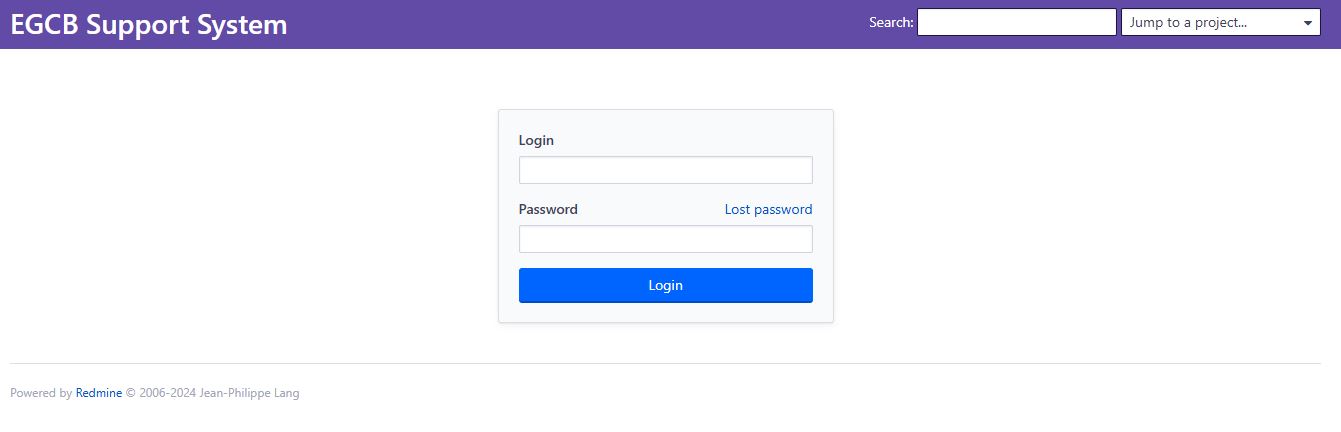
Task: Click the "Search:" label in the header
Action: click(891, 23)
